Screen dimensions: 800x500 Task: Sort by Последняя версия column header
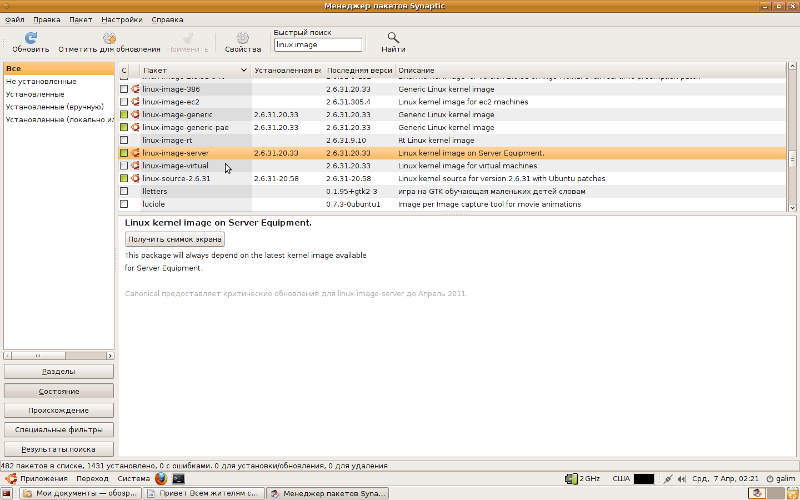tap(360, 70)
